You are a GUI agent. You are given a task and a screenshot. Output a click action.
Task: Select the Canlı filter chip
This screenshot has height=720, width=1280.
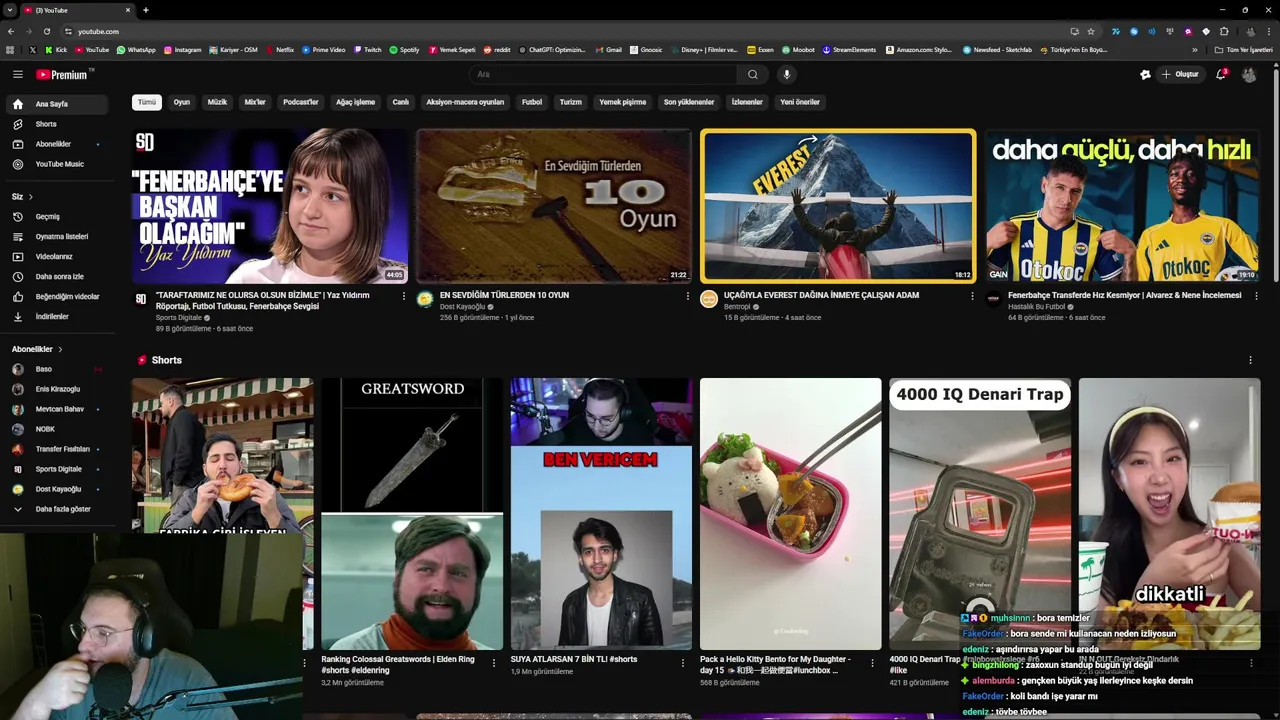[400, 102]
